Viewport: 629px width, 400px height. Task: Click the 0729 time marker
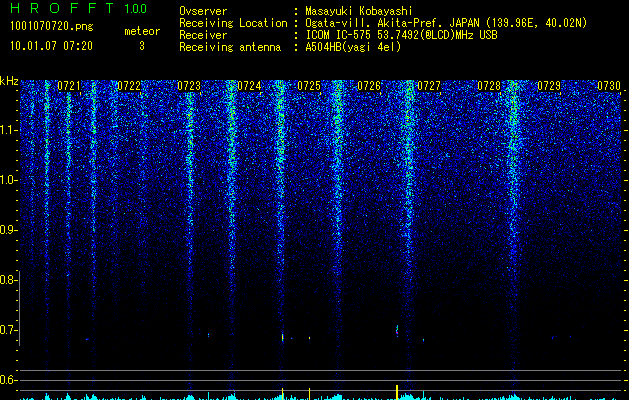tap(549, 86)
